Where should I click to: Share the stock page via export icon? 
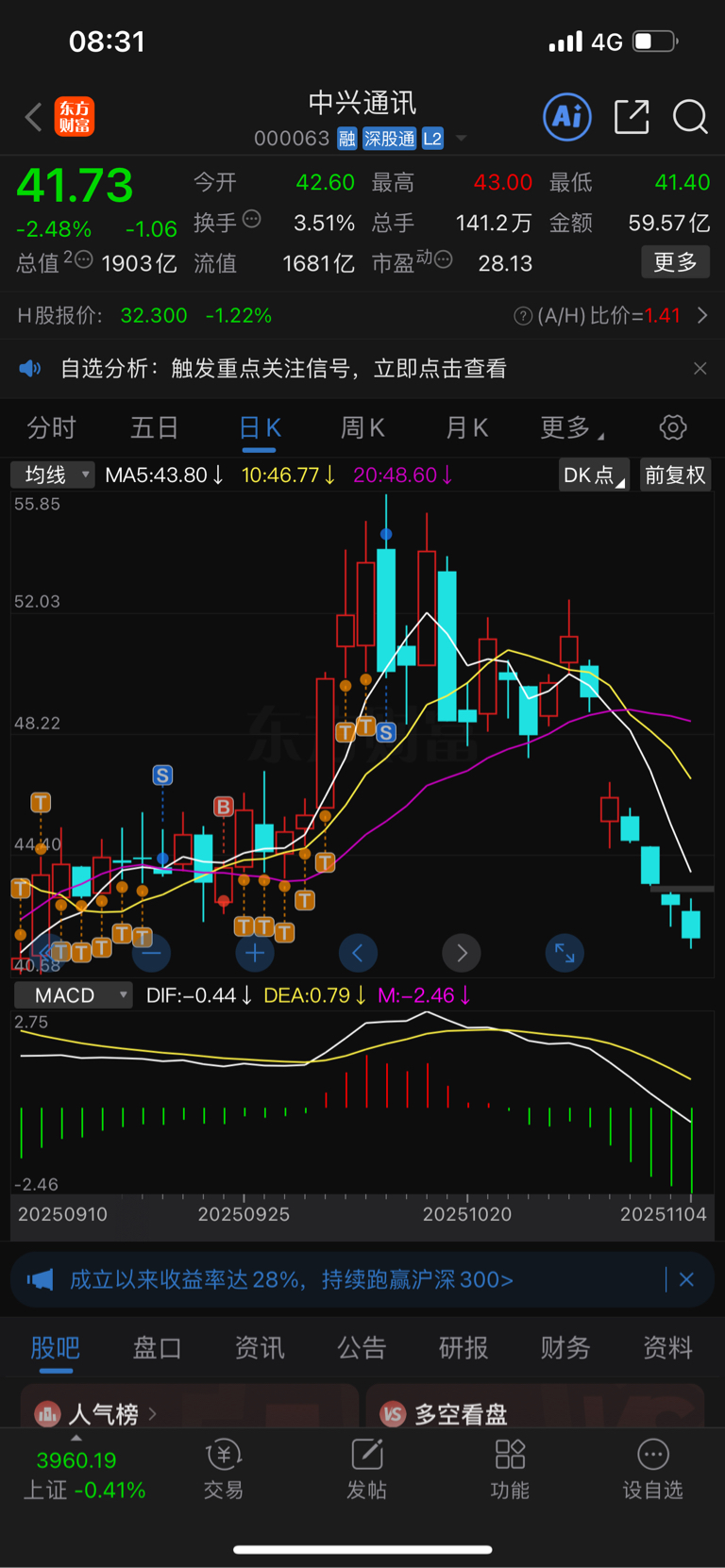tap(632, 117)
